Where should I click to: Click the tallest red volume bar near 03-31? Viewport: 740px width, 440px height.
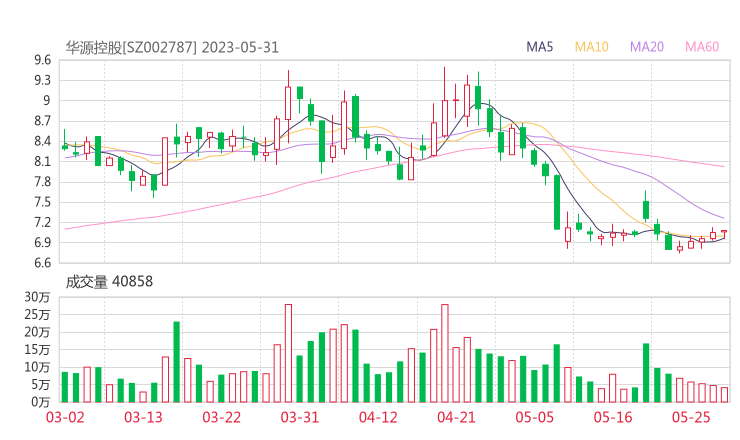[x=288, y=353]
